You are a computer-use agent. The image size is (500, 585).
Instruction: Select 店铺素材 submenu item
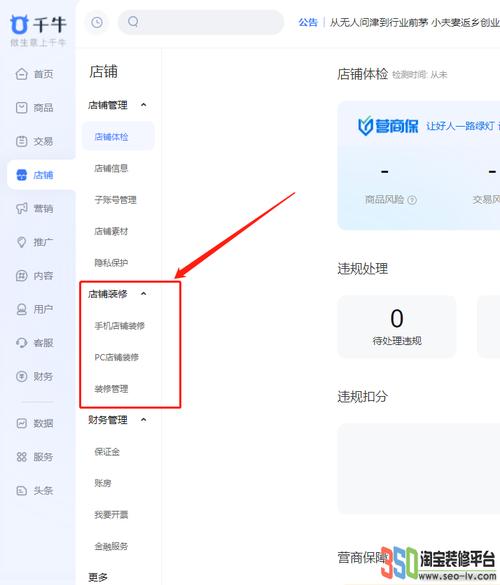111,231
